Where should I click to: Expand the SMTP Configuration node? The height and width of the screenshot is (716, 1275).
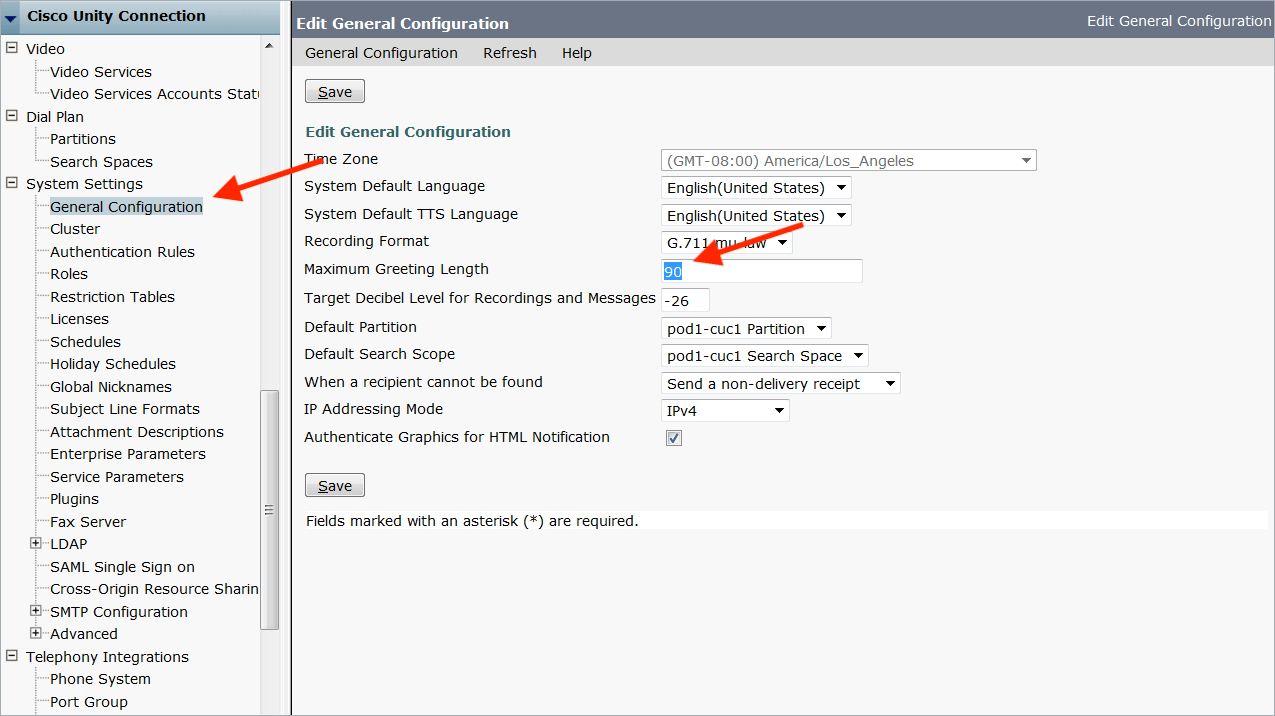(x=36, y=611)
